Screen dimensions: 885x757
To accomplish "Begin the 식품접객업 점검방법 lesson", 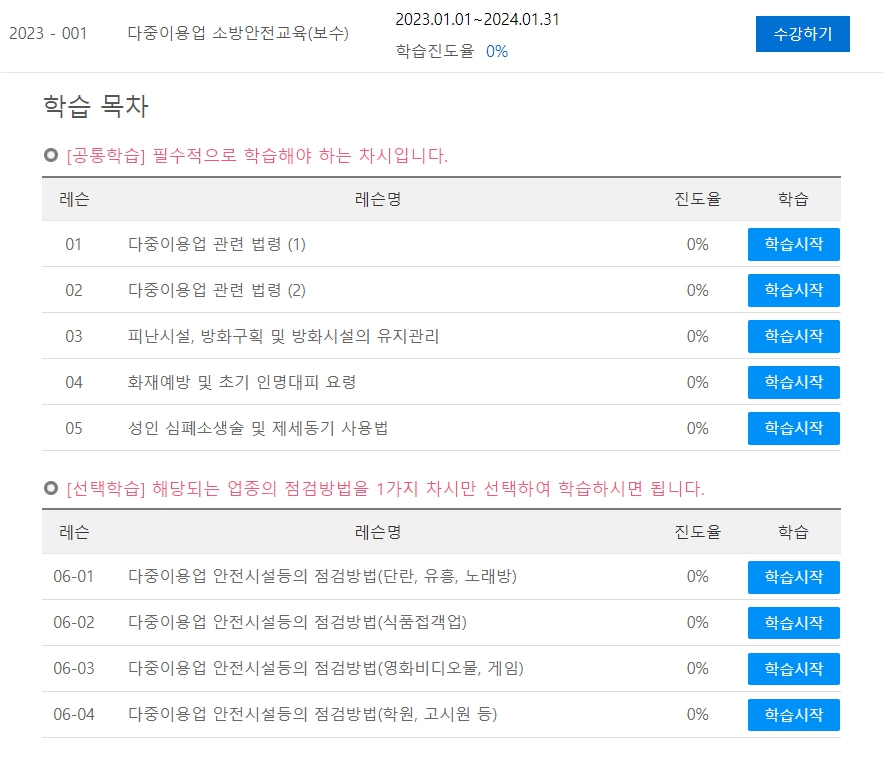I will point(793,623).
